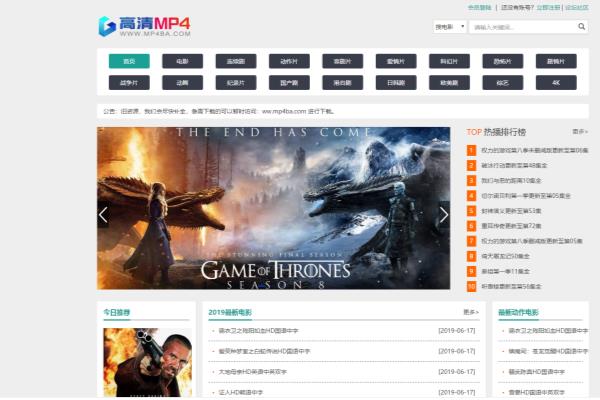This screenshot has width=600, height=400.
Task: Open the 战争片 nav category
Action: (129, 83)
